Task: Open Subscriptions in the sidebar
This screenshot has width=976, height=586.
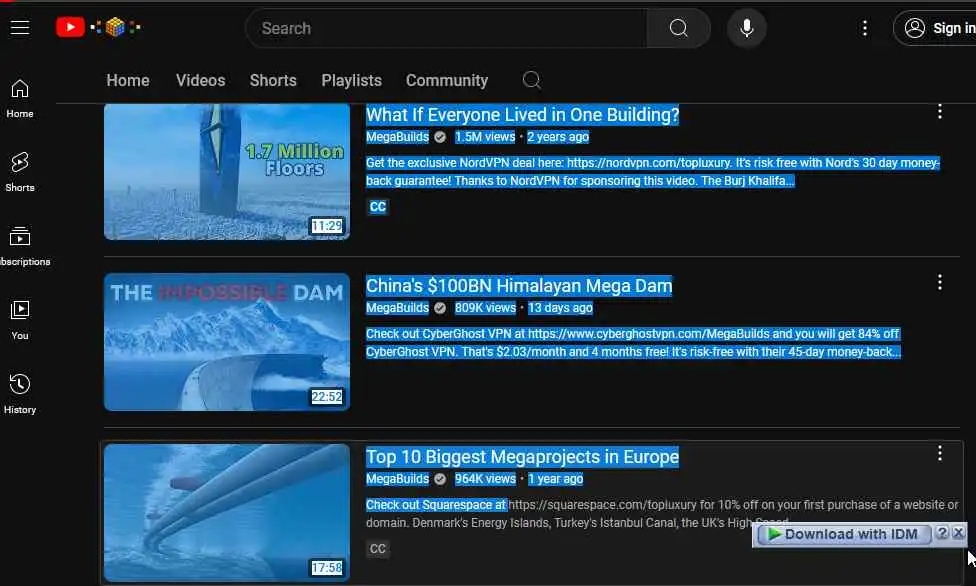Action: tap(22, 247)
